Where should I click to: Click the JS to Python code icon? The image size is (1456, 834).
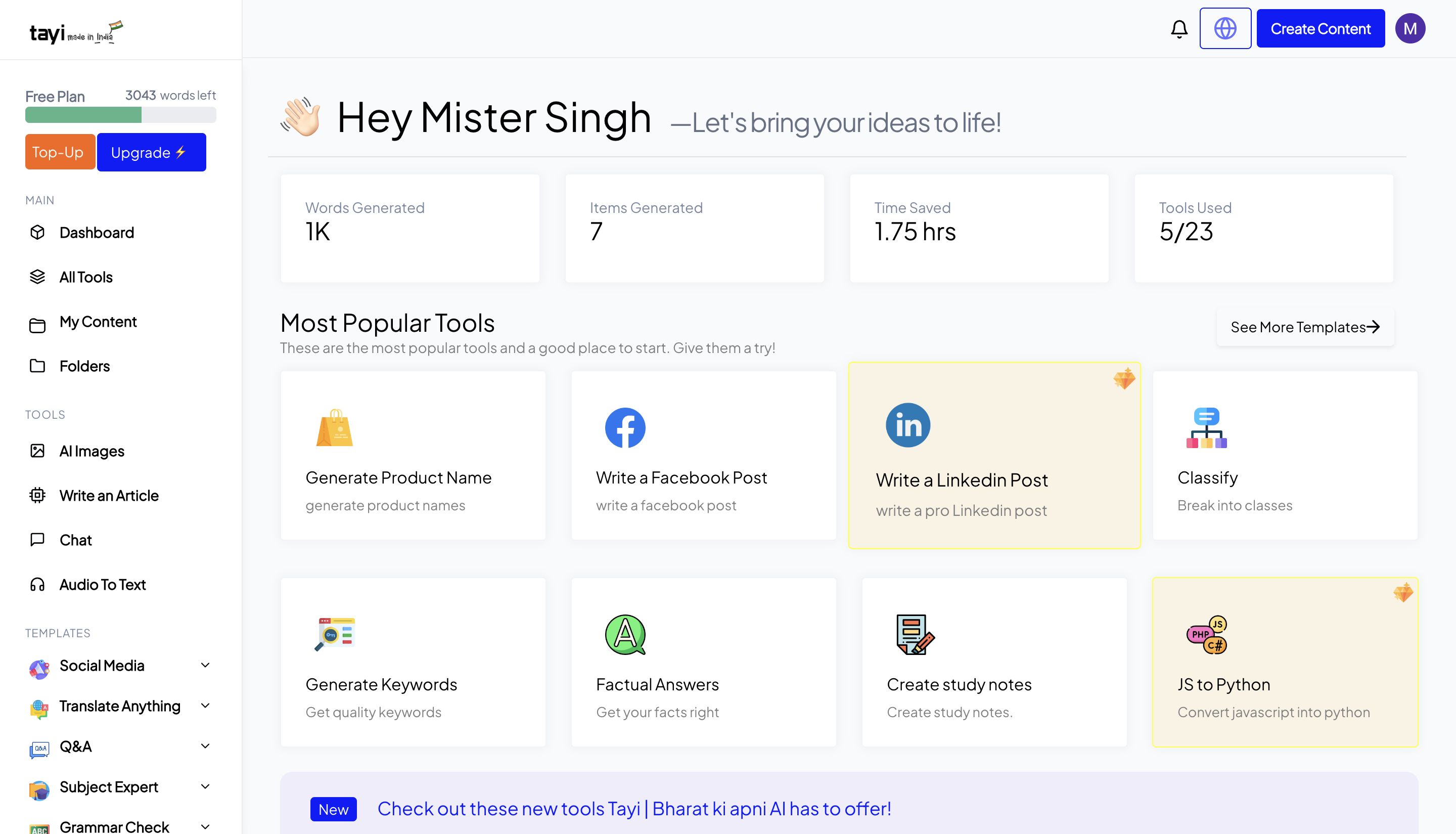(x=1206, y=634)
